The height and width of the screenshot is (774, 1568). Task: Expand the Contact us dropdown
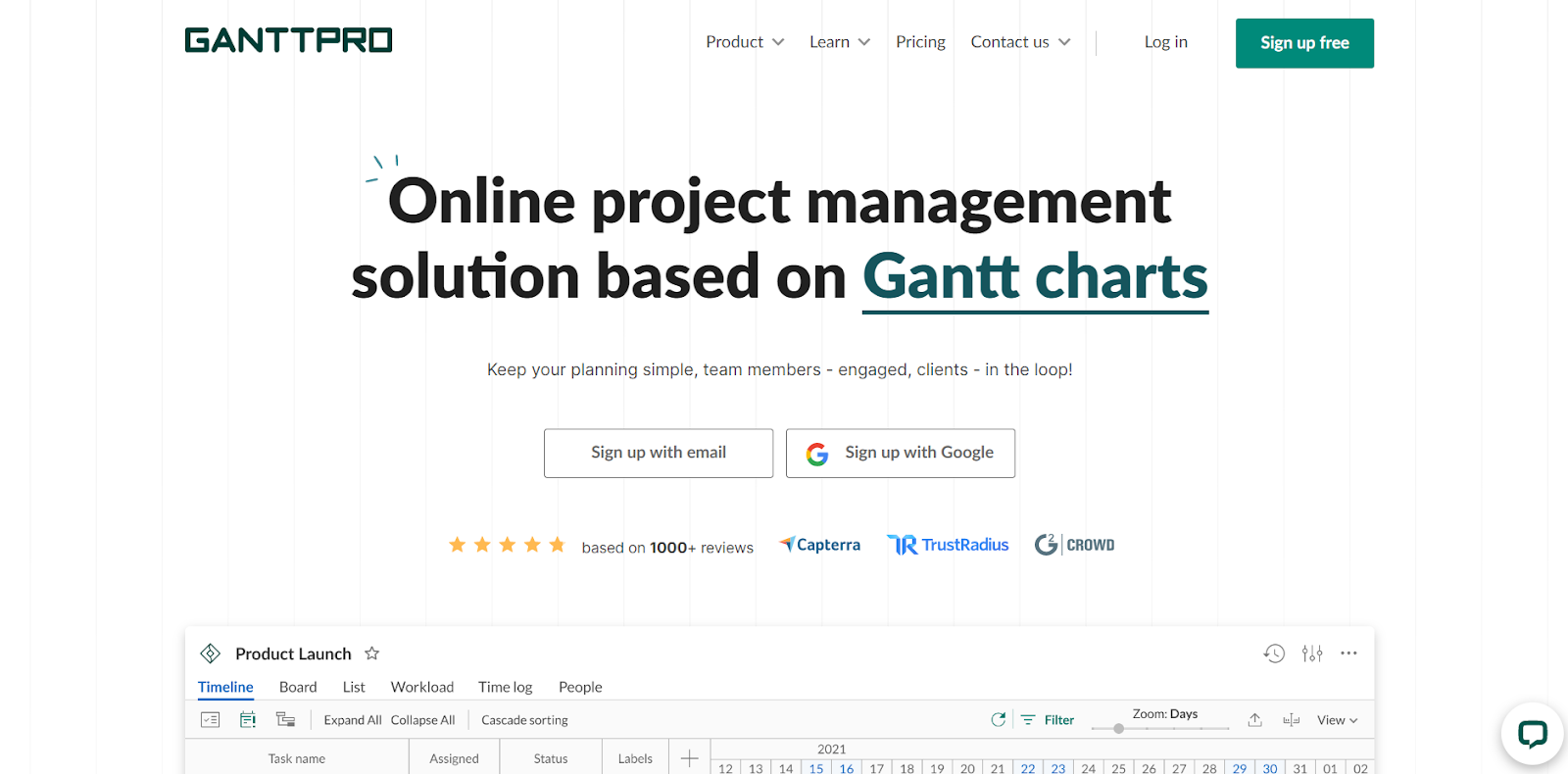tap(1020, 42)
